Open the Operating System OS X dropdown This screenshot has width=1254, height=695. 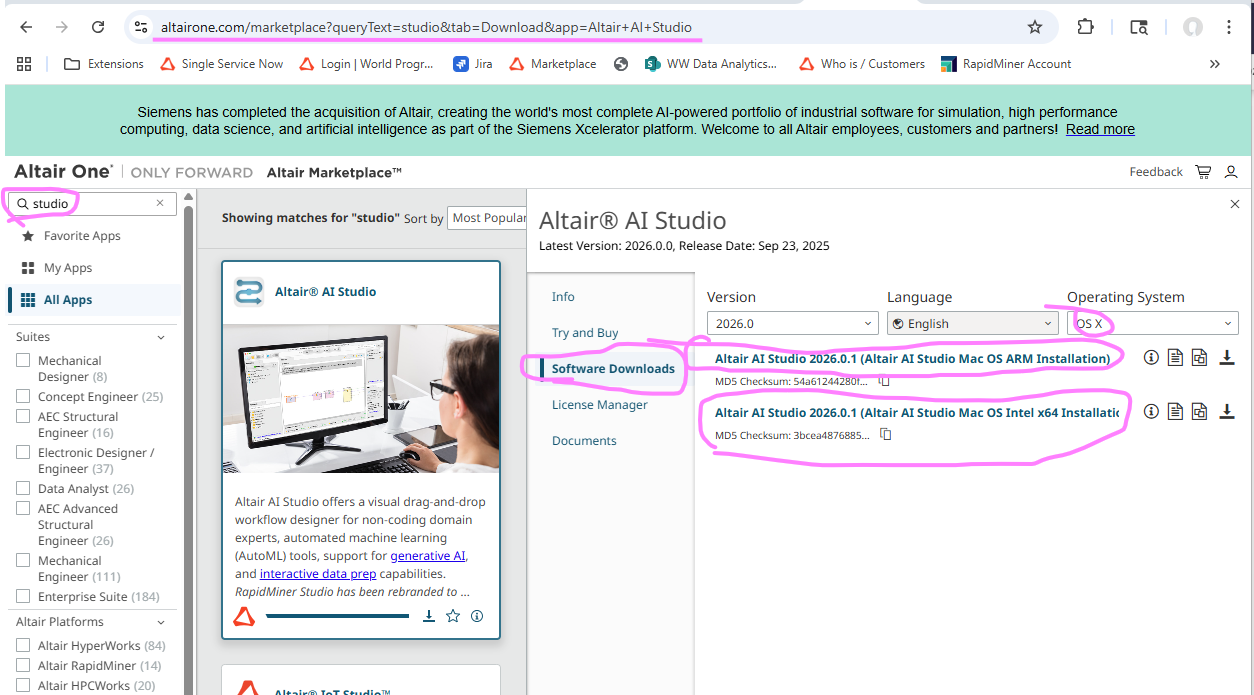1153,323
